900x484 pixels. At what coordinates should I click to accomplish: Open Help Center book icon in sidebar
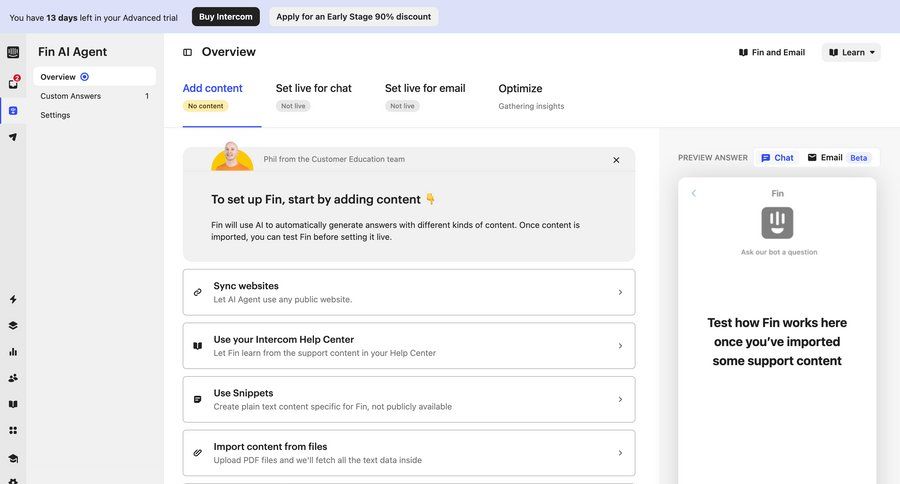13,404
